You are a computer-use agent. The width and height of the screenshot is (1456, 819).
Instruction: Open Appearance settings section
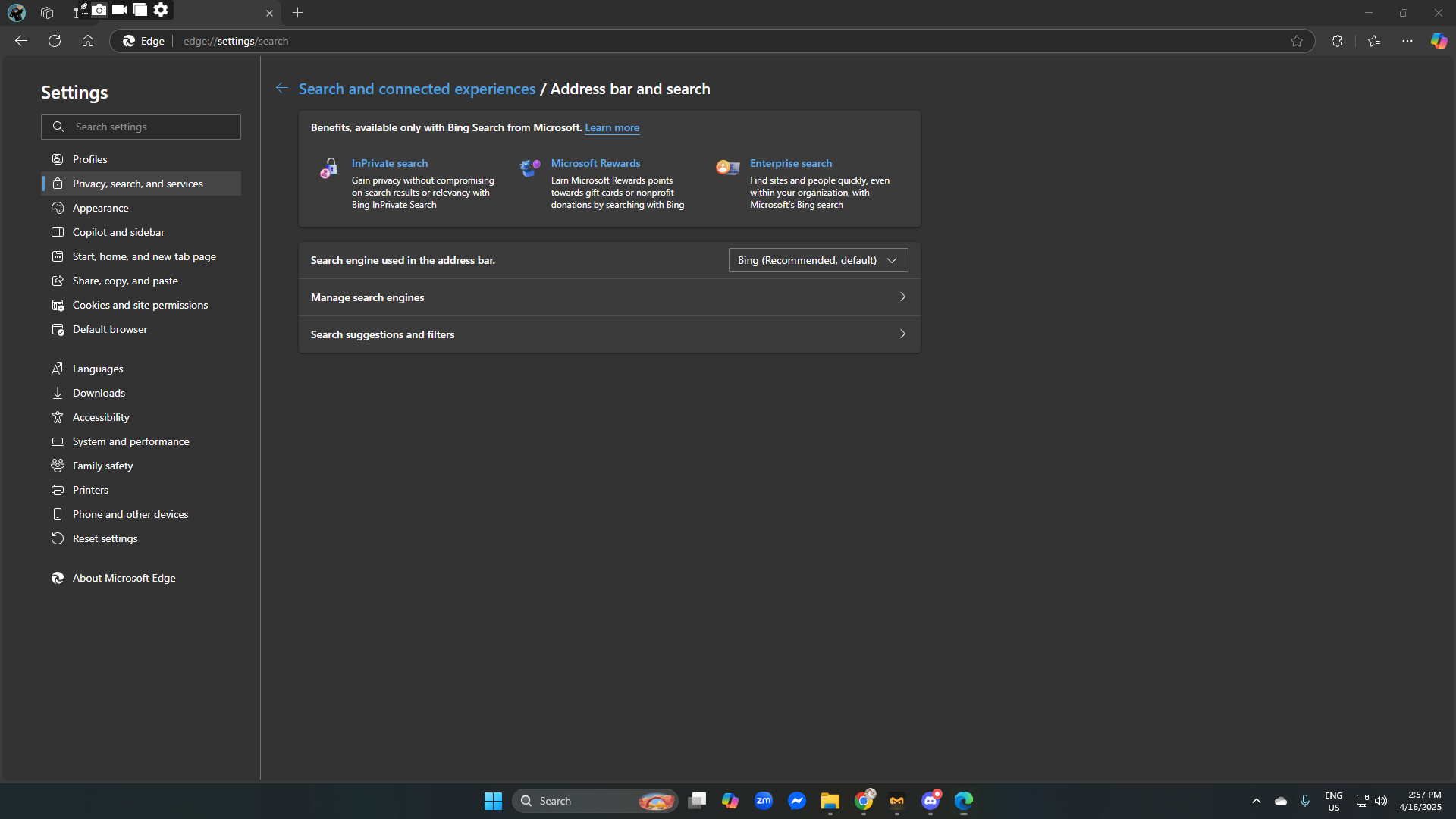click(101, 208)
